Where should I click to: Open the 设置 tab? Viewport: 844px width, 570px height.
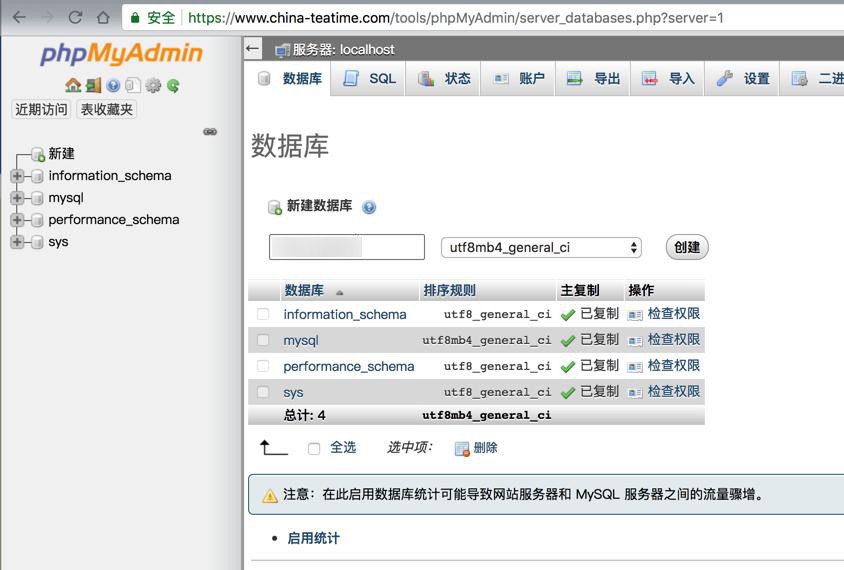point(743,79)
